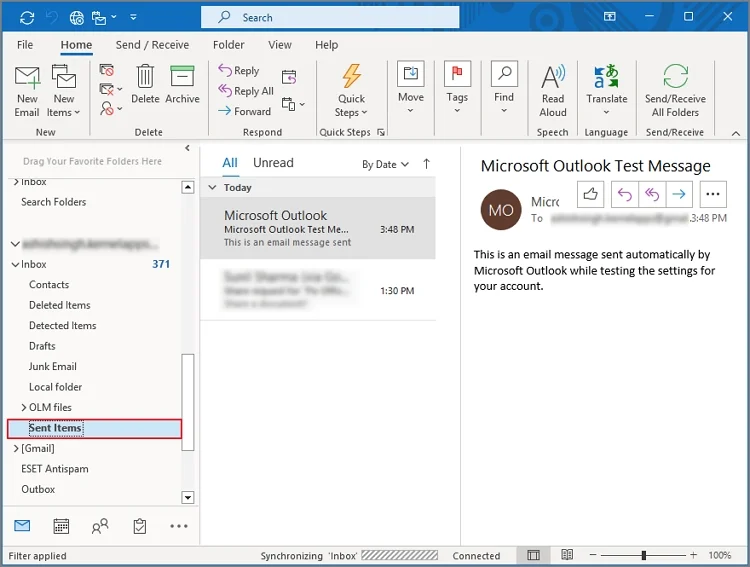Click Reply in the Respond group

tap(239, 70)
